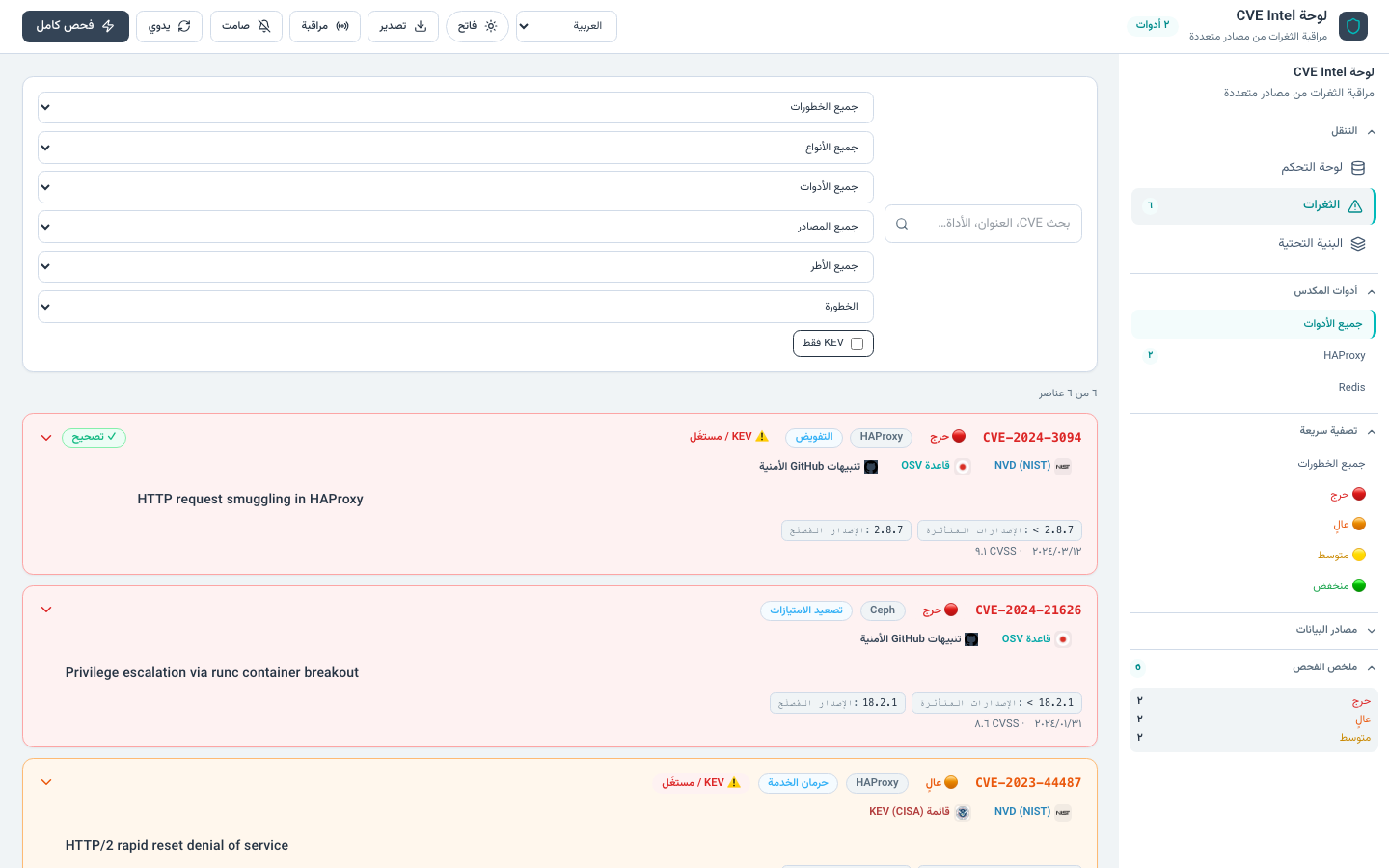The image size is (1389, 868).
Task: Open CVE-2024-21626 identifier link
Action: (1028, 610)
